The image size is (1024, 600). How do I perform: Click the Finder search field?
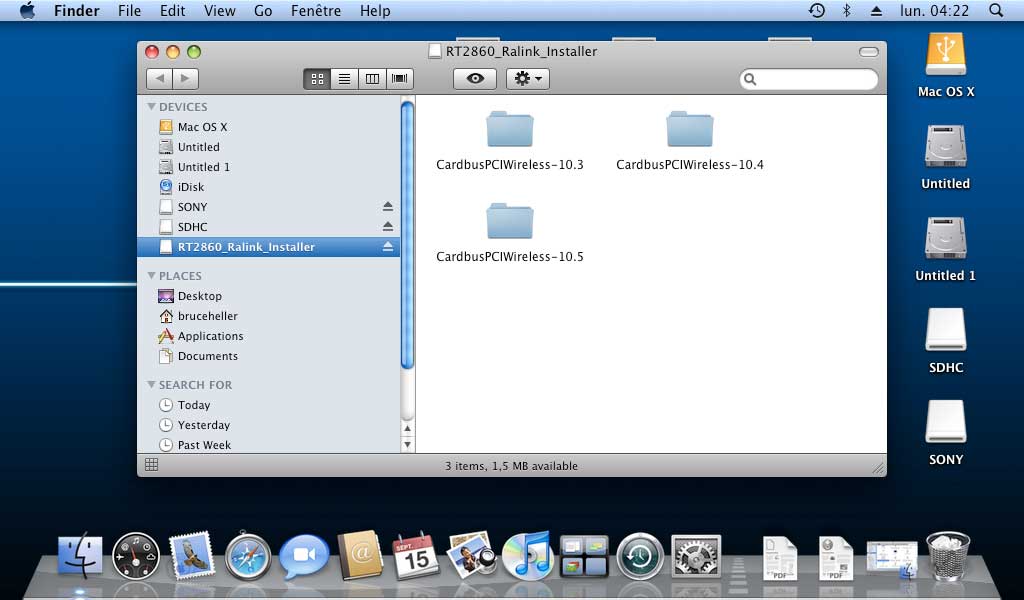(x=808, y=80)
